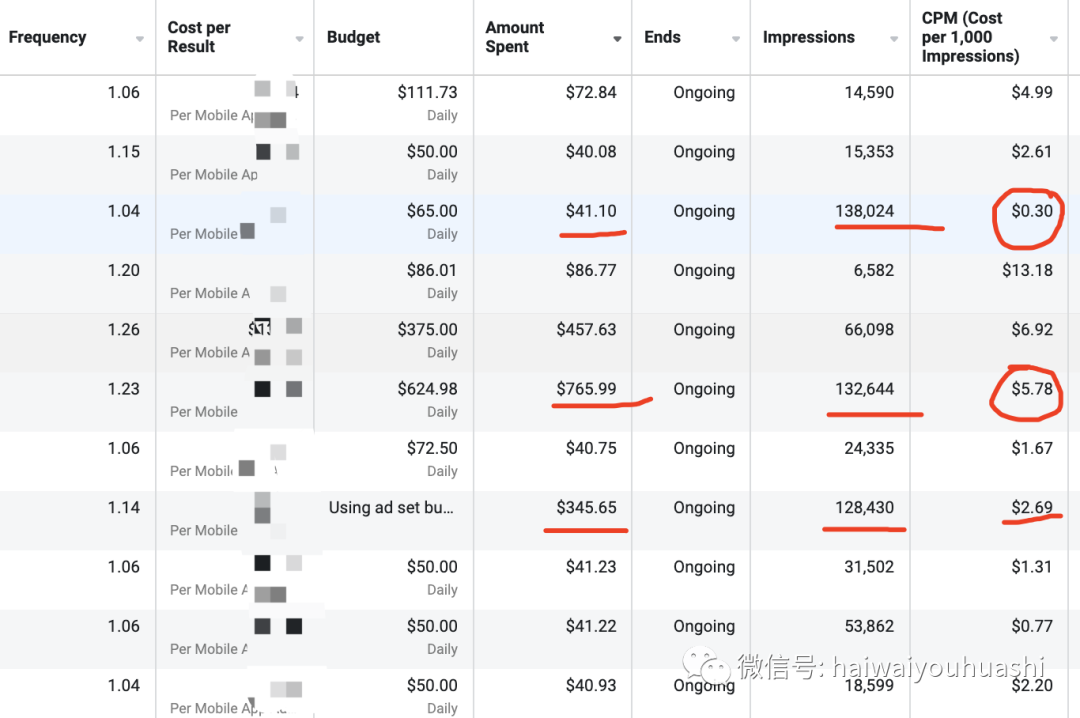The image size is (1080, 718).
Task: Open the CPM column dropdown arrow
Action: [1054, 39]
